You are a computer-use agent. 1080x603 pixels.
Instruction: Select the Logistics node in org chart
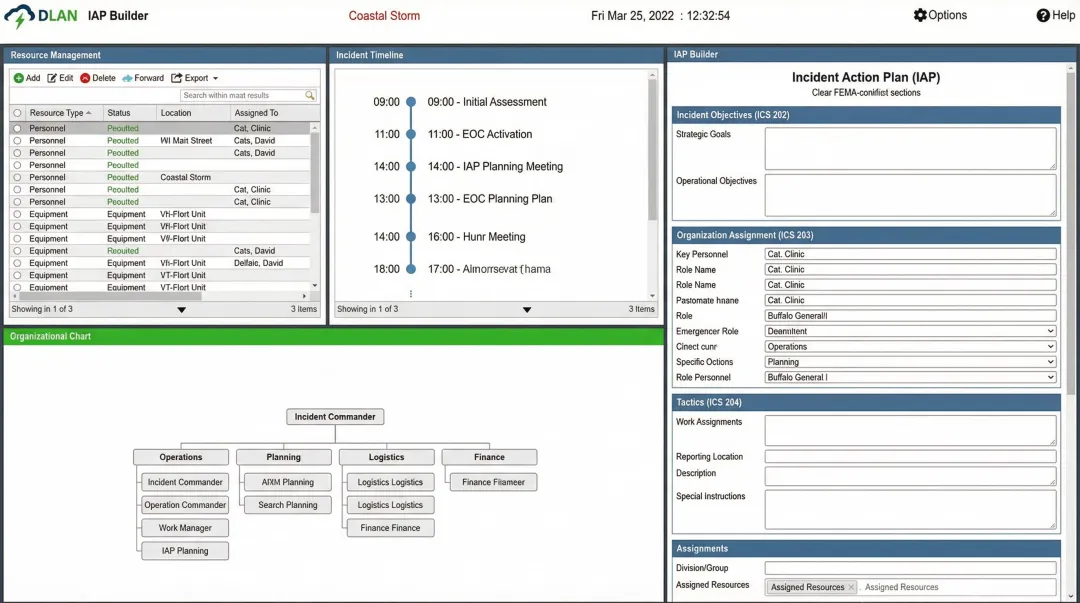pyautogui.click(x=386, y=457)
